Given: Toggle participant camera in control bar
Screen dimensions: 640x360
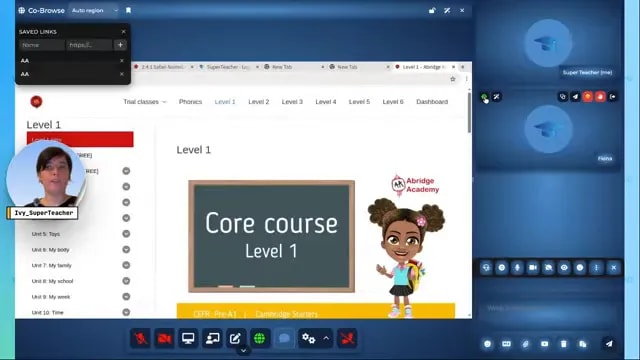Looking at the screenshot, I should (x=533, y=268).
